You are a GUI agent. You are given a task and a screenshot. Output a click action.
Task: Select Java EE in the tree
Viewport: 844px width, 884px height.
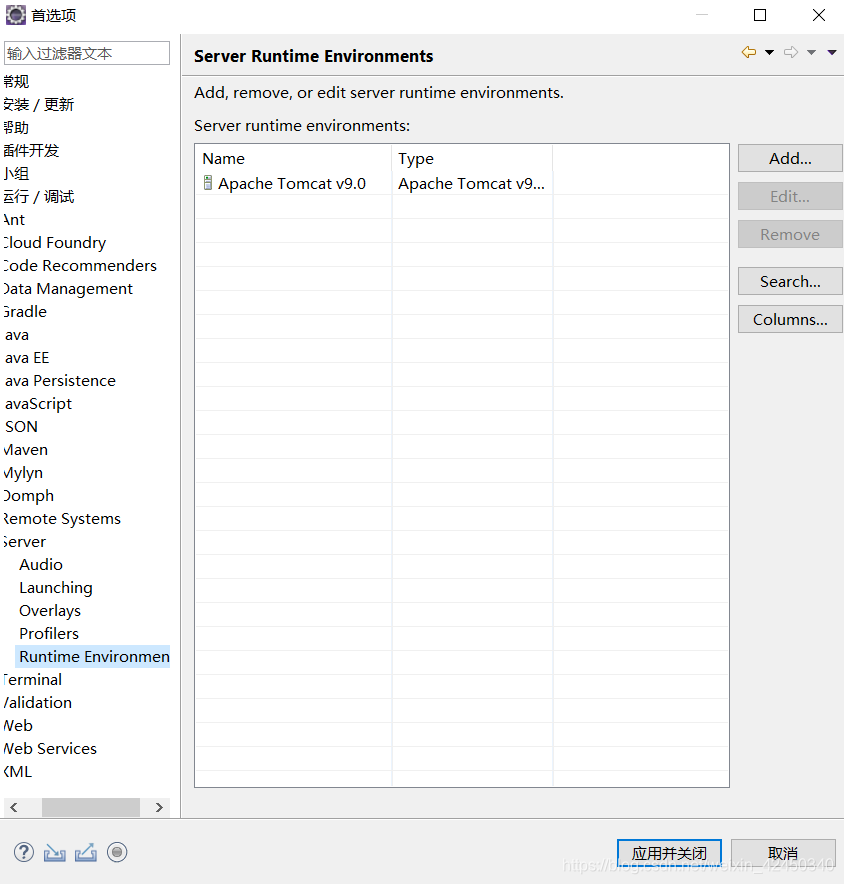click(26, 357)
